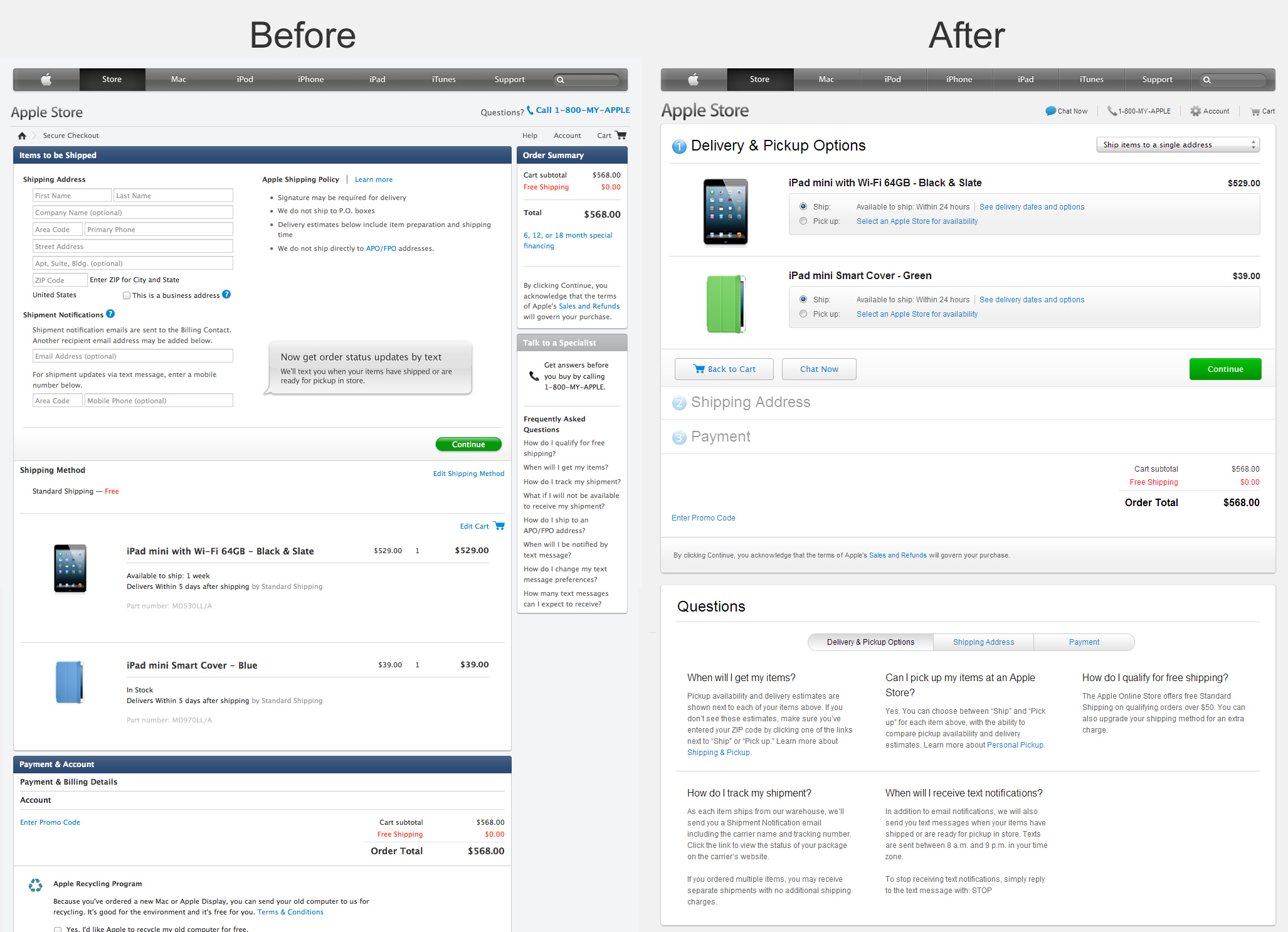Click the Account gear icon in the After header
Image resolution: width=1288 pixels, height=932 pixels.
pyautogui.click(x=1196, y=111)
